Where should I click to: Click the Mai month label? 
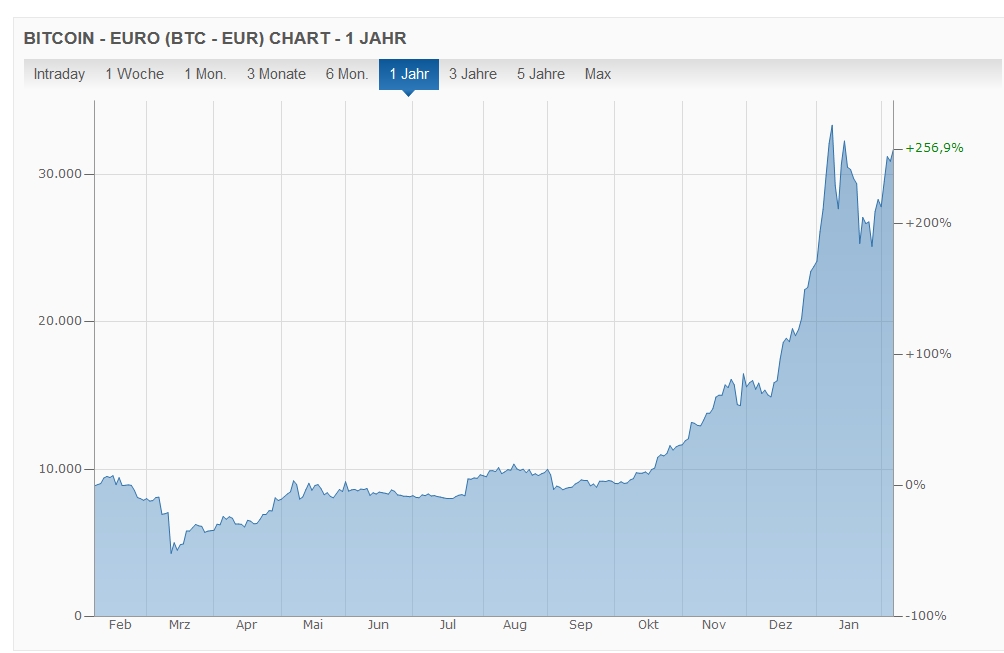pyautogui.click(x=312, y=625)
